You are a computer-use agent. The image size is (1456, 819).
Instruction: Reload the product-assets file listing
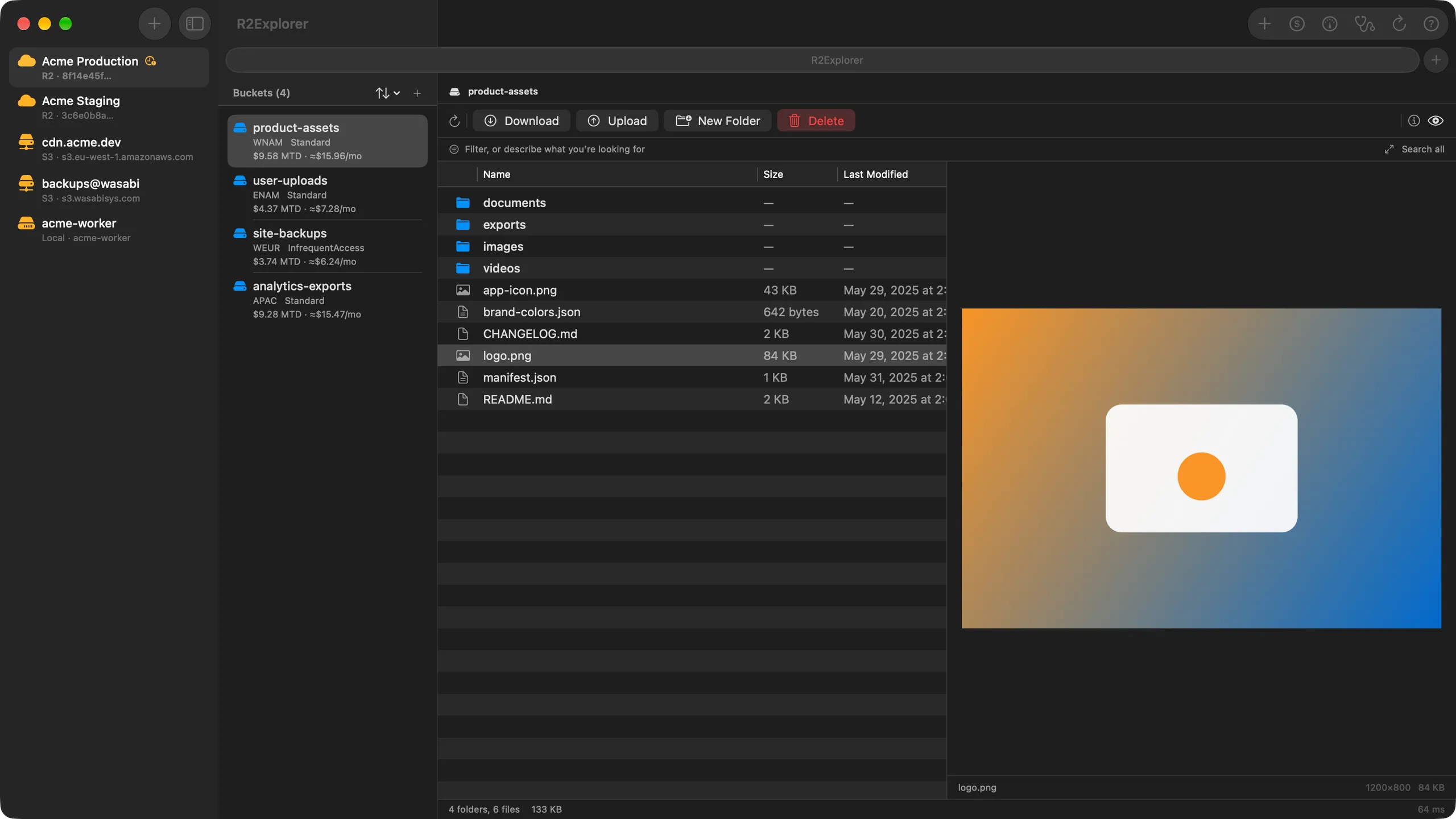pos(454,121)
